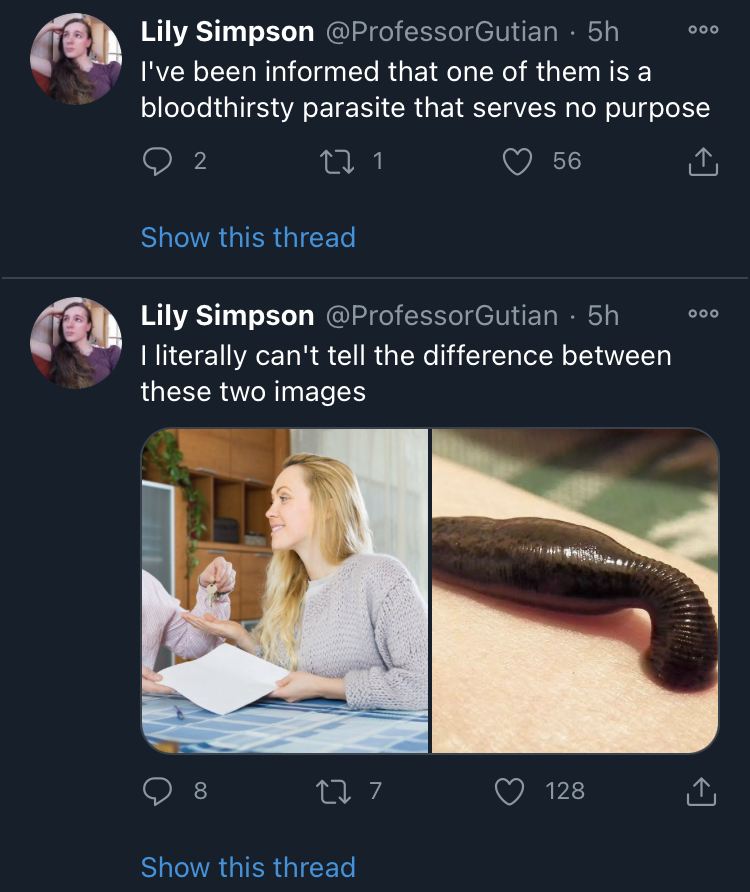The height and width of the screenshot is (892, 750).
Task: Show this thread under first tweet
Action: pyautogui.click(x=248, y=237)
